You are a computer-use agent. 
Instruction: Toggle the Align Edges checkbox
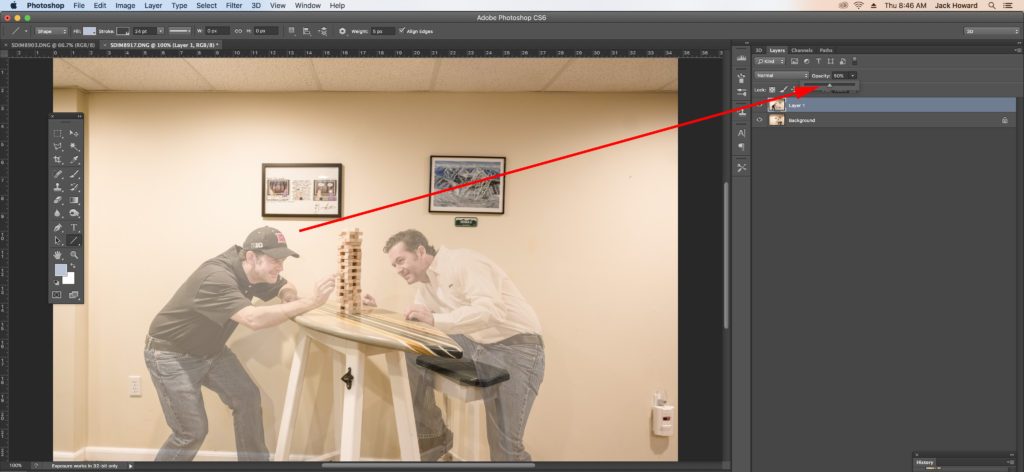coord(402,31)
